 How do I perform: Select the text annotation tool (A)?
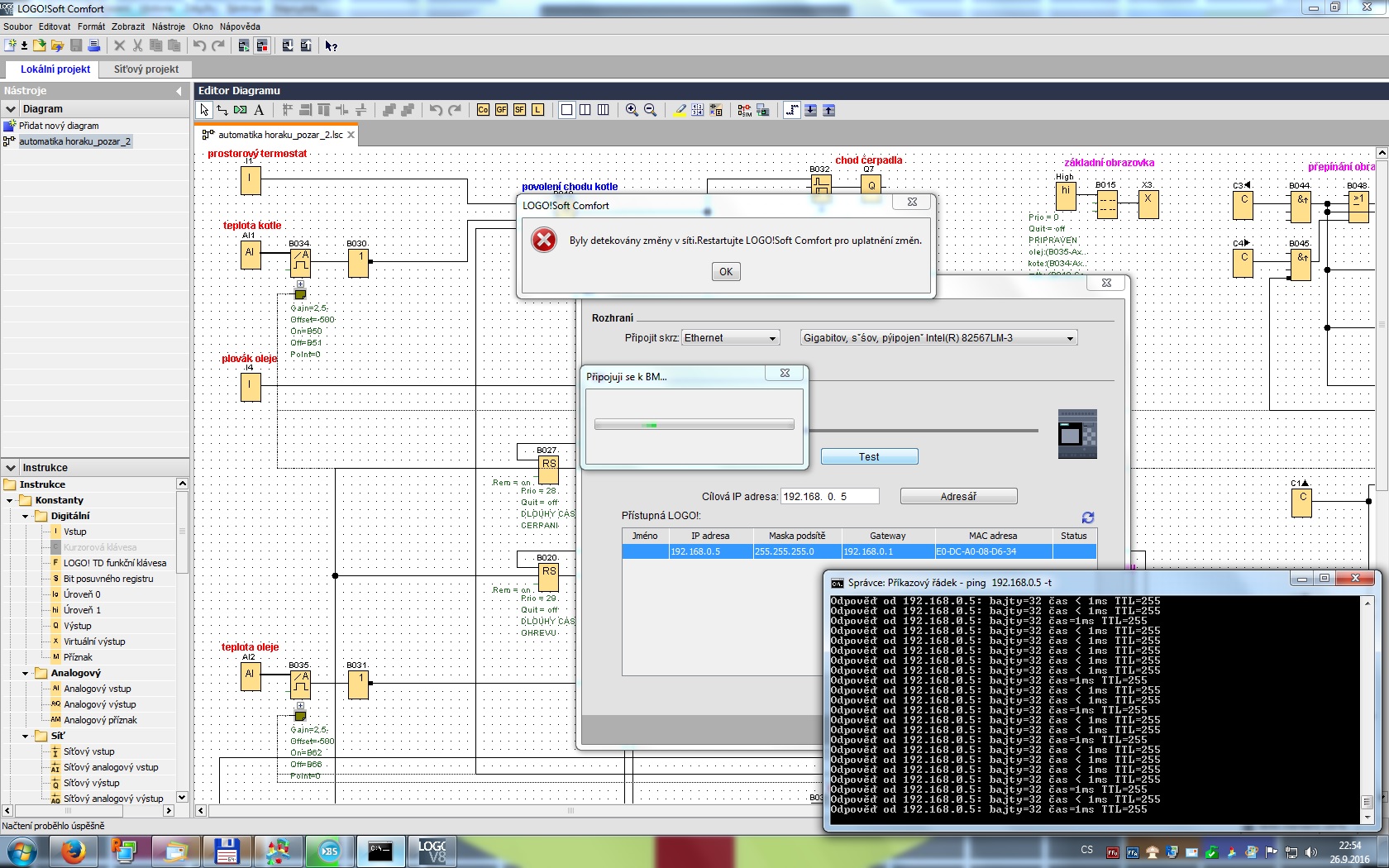[259, 110]
